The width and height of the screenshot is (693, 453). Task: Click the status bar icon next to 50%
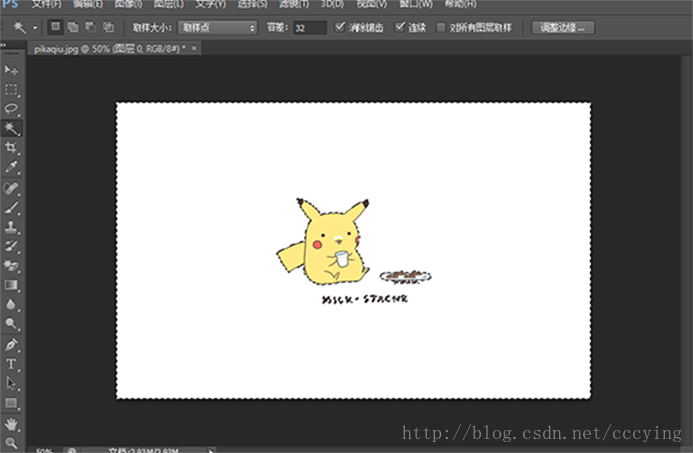tap(71, 450)
